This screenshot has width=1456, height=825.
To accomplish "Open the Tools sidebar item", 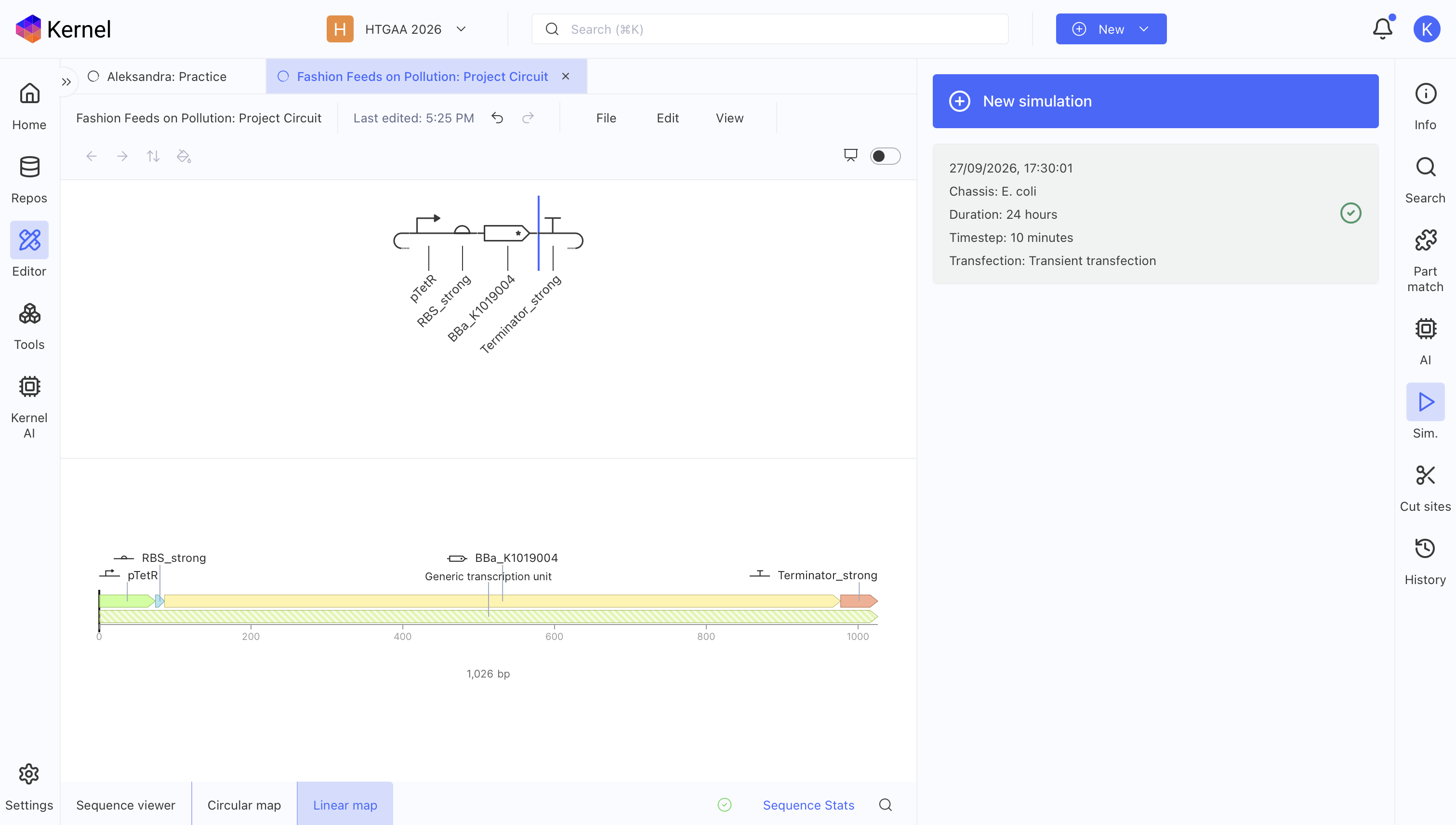I will click(29, 325).
